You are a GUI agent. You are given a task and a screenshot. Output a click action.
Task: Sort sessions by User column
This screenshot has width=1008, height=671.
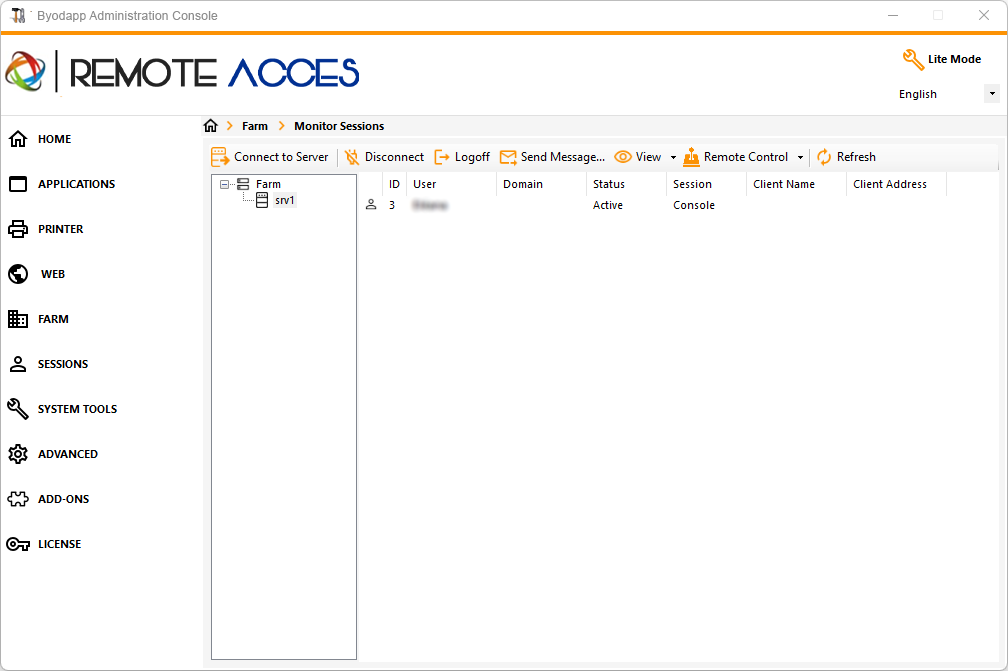pyautogui.click(x=451, y=184)
